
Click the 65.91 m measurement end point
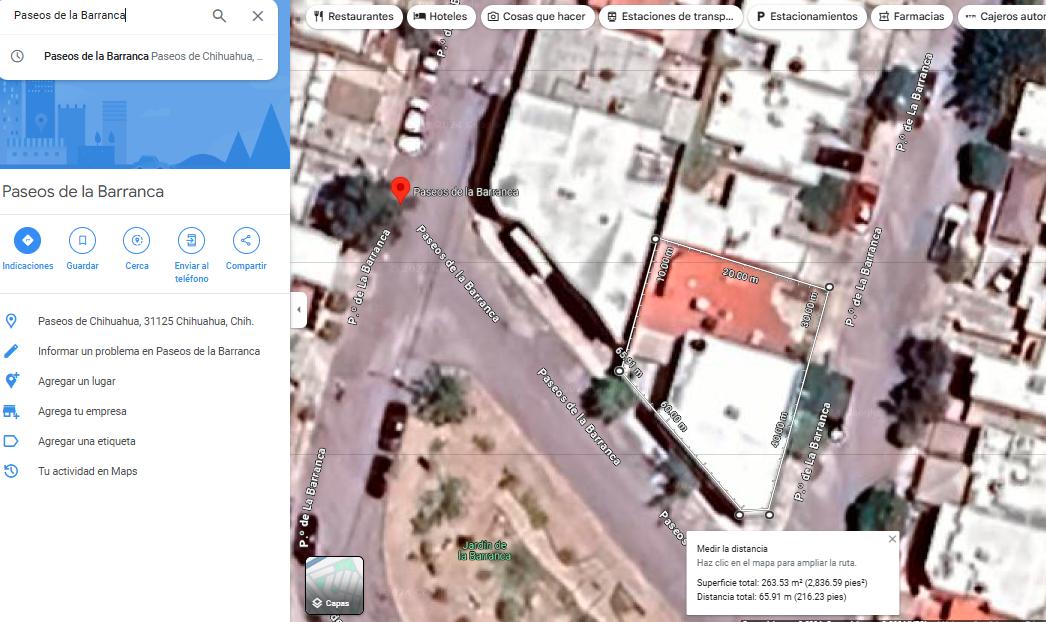tap(619, 370)
